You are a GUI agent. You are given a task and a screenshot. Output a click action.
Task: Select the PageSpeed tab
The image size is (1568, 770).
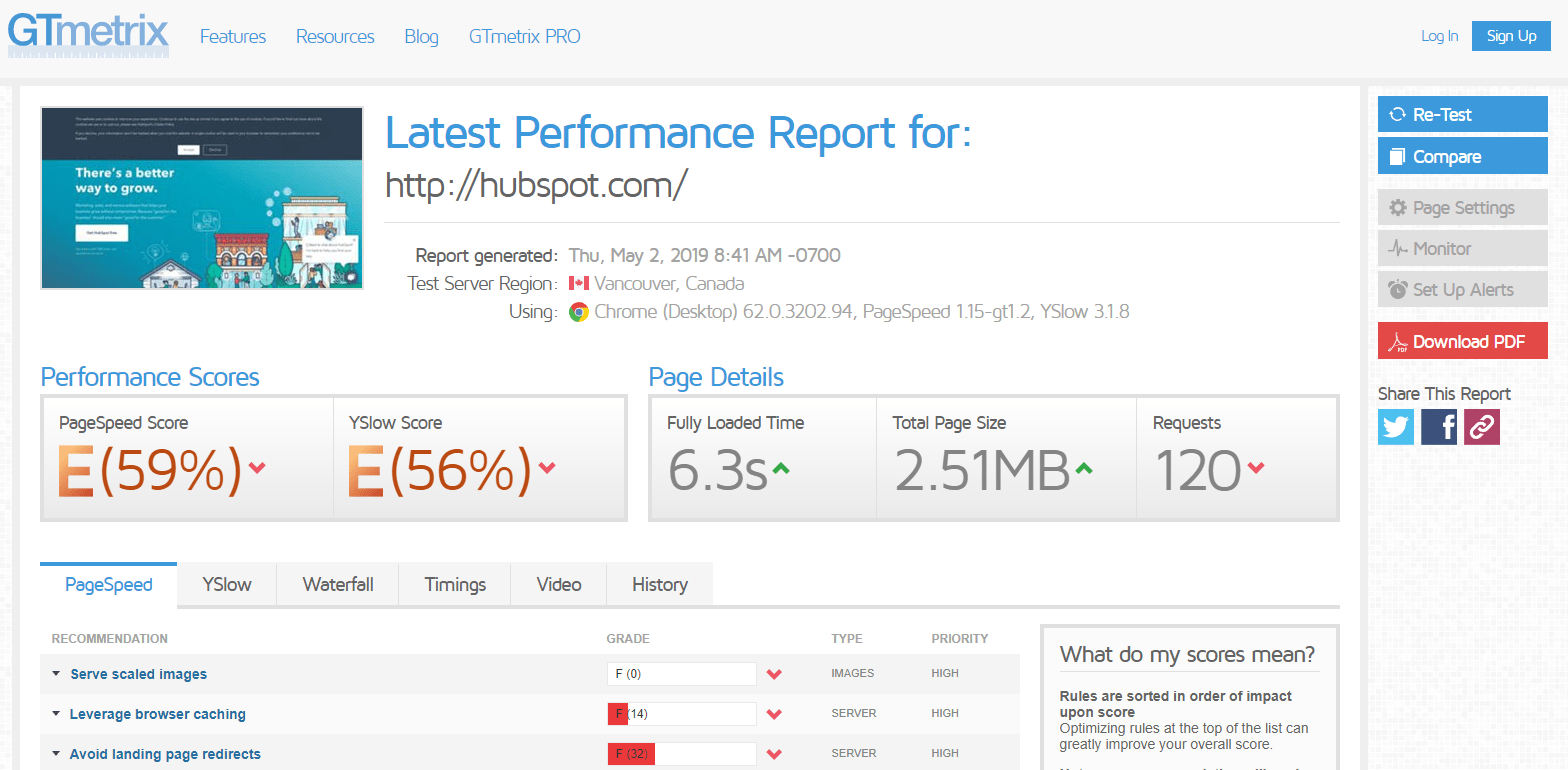pyautogui.click(x=109, y=584)
